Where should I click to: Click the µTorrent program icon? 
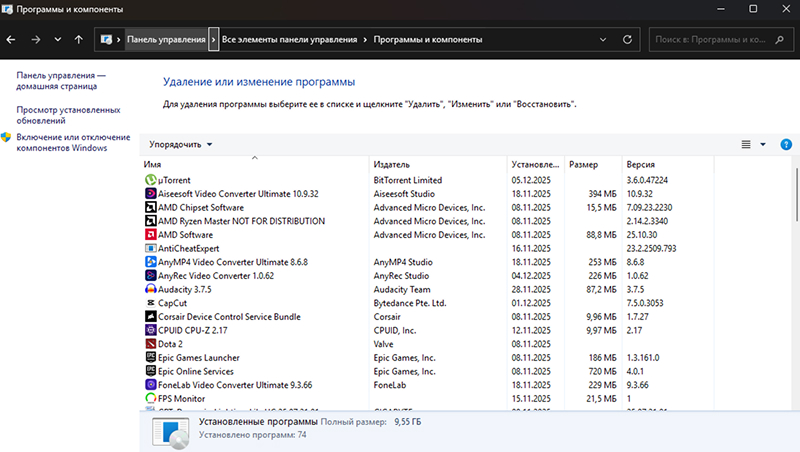(x=150, y=180)
